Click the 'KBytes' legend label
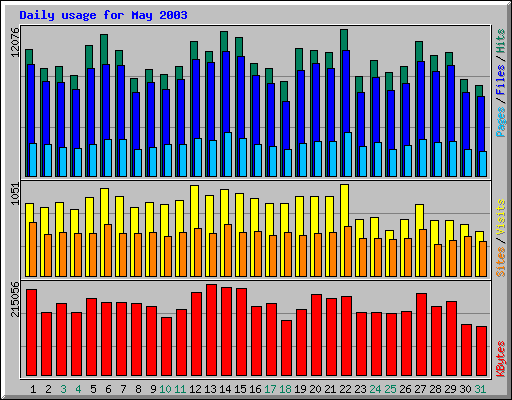Image resolution: width=512 pixels, height=400 pixels. coord(501,359)
